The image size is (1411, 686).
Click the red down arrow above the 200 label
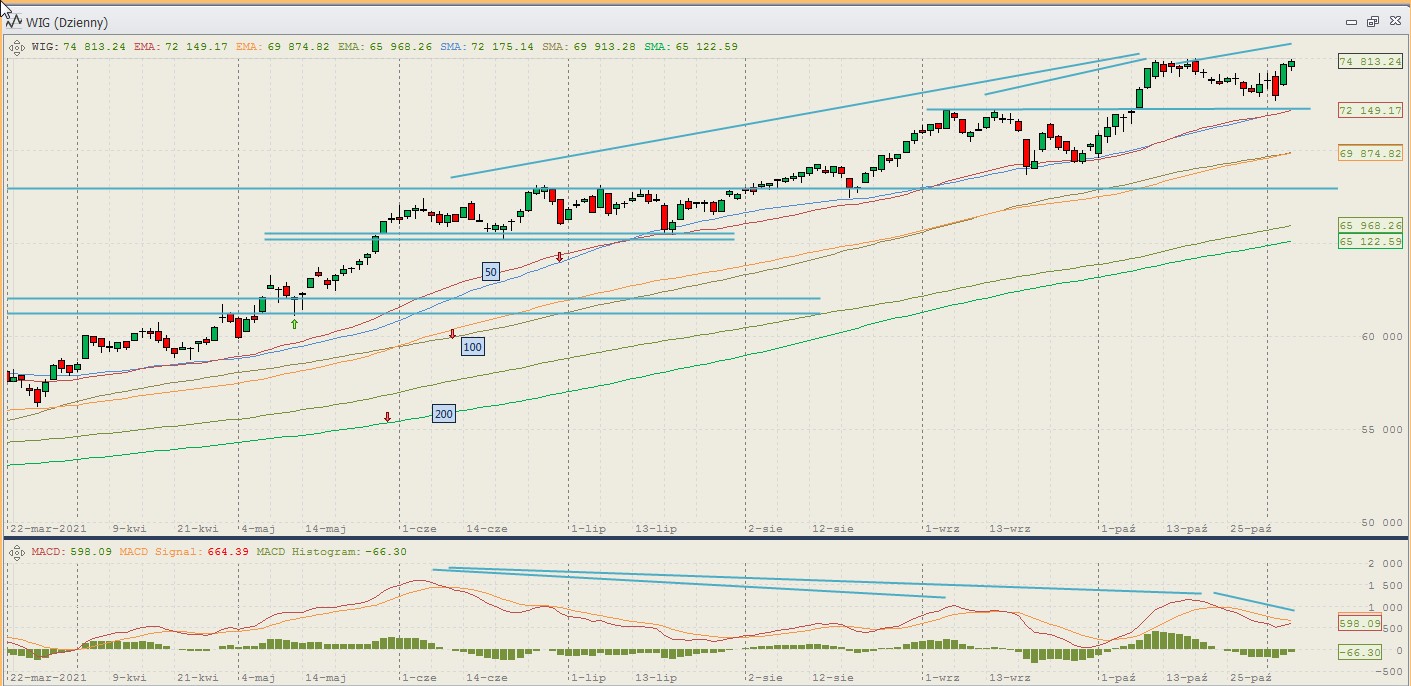(x=387, y=417)
